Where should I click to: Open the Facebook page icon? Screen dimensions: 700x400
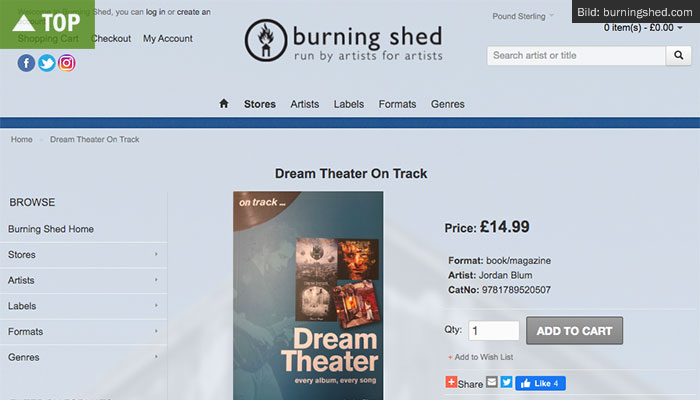coord(26,63)
